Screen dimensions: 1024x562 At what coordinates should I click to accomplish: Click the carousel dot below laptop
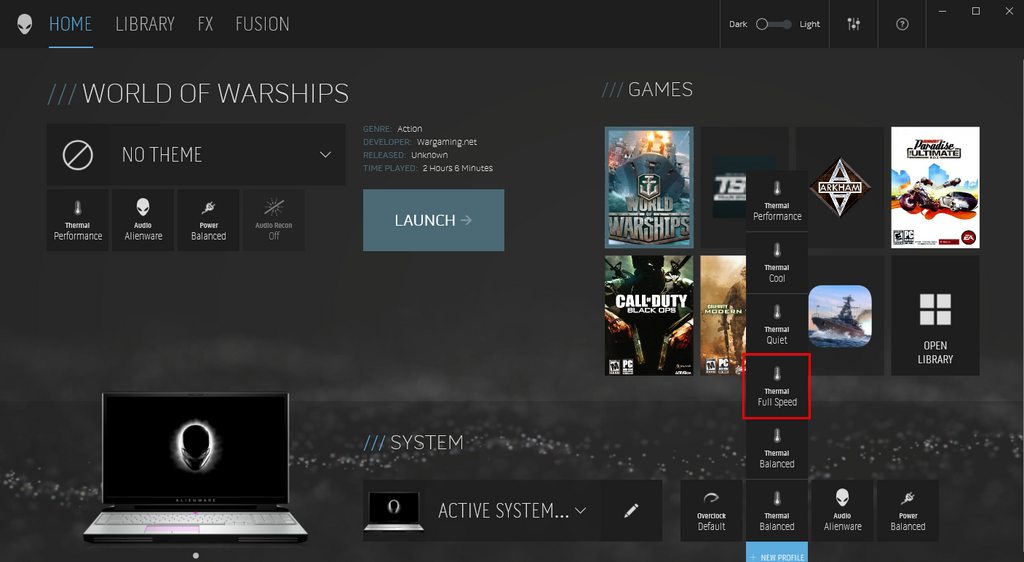pos(196,555)
